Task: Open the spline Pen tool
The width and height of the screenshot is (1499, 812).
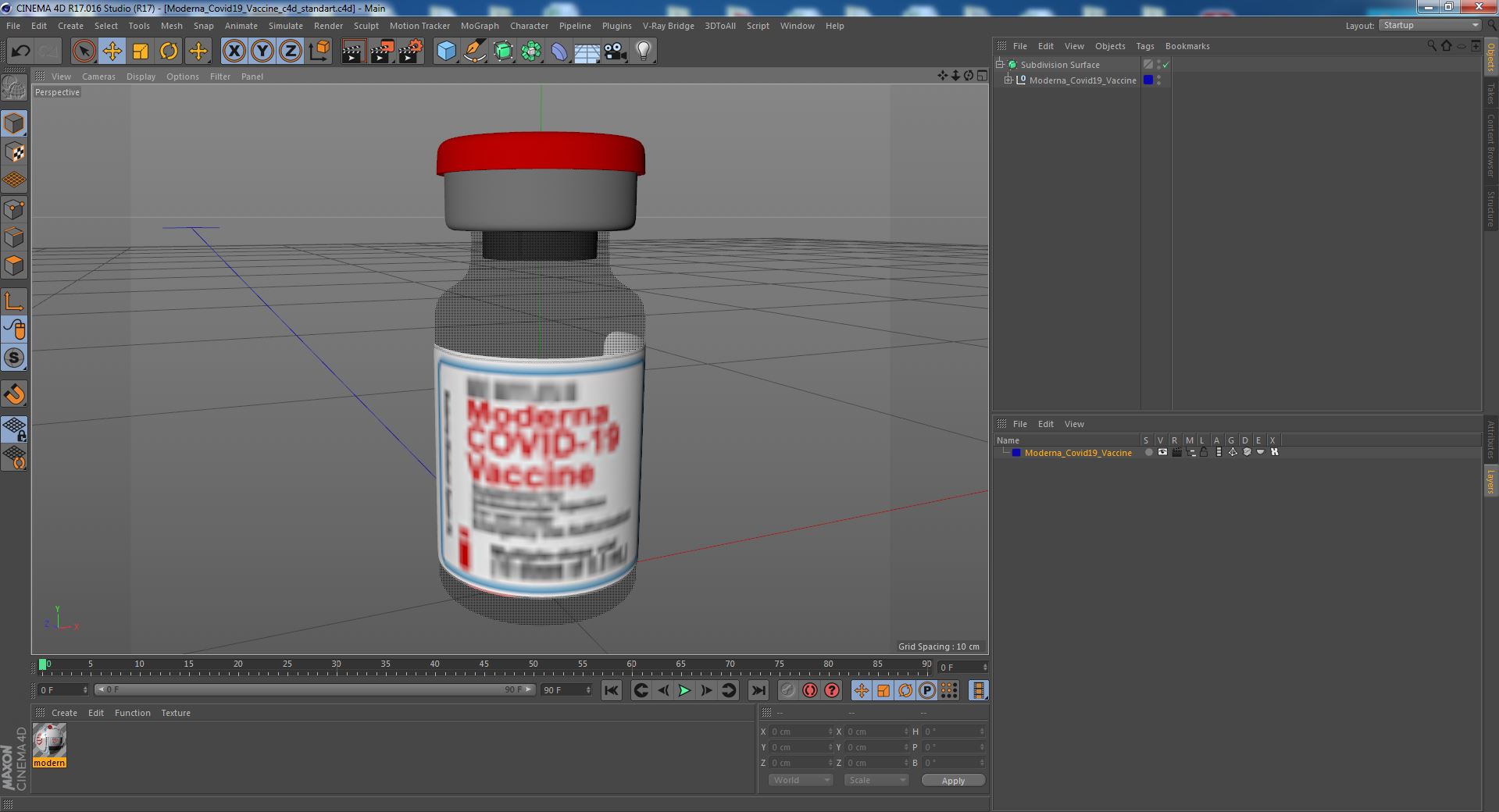Action: pyautogui.click(x=474, y=52)
